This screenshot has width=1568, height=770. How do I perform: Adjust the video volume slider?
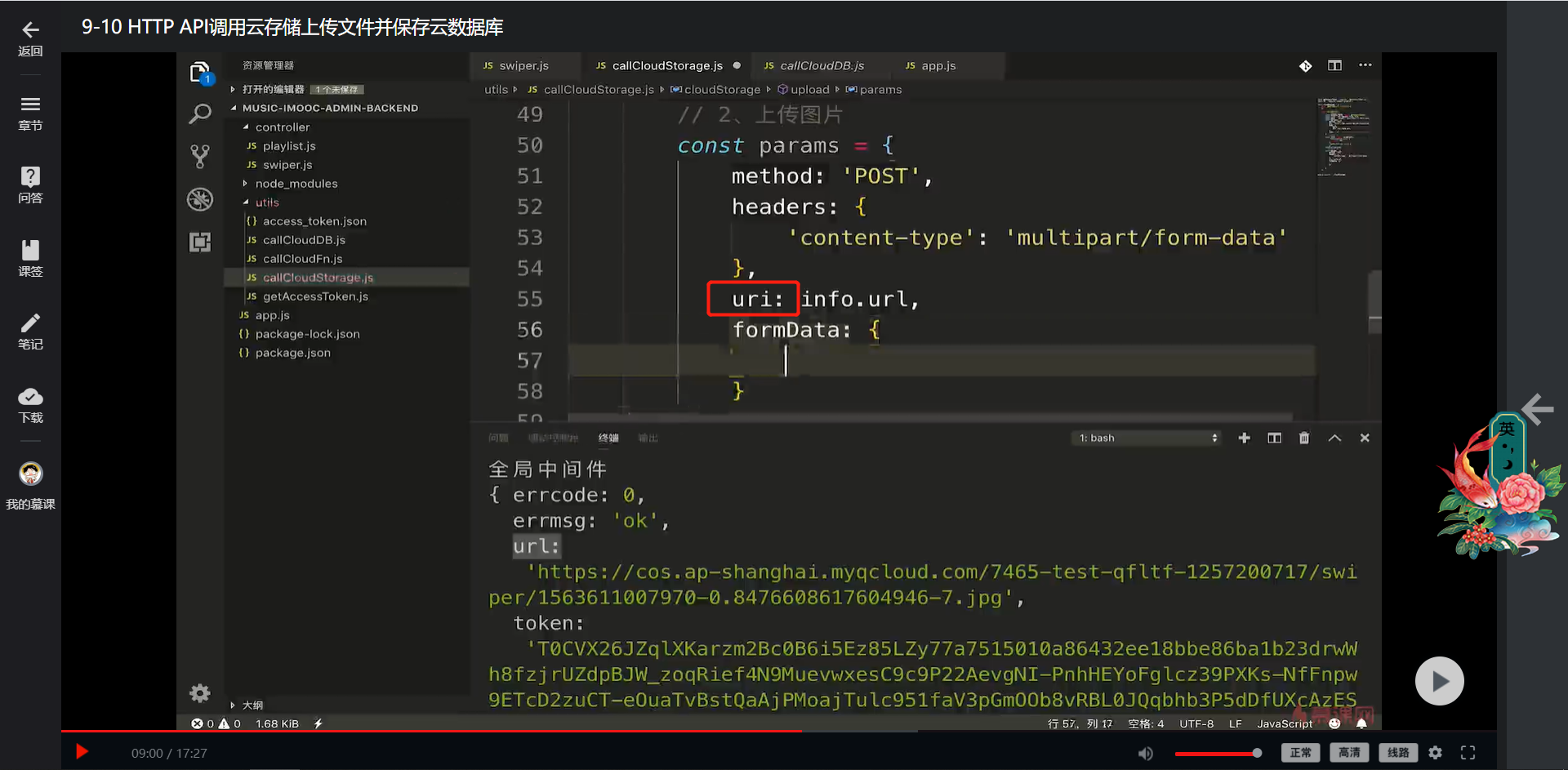coord(1218,753)
